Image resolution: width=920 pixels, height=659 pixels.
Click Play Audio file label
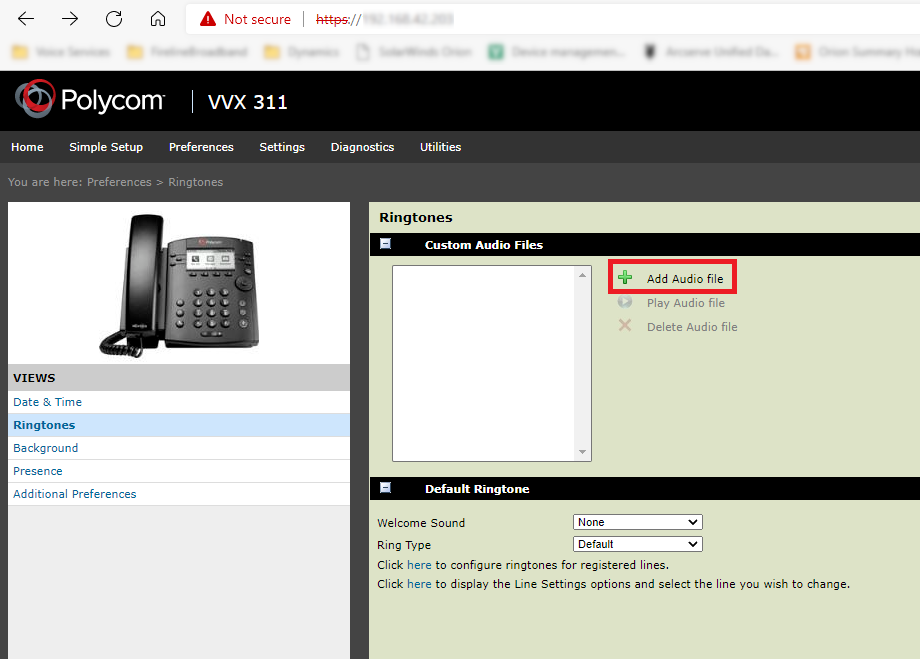pyautogui.click(x=685, y=303)
